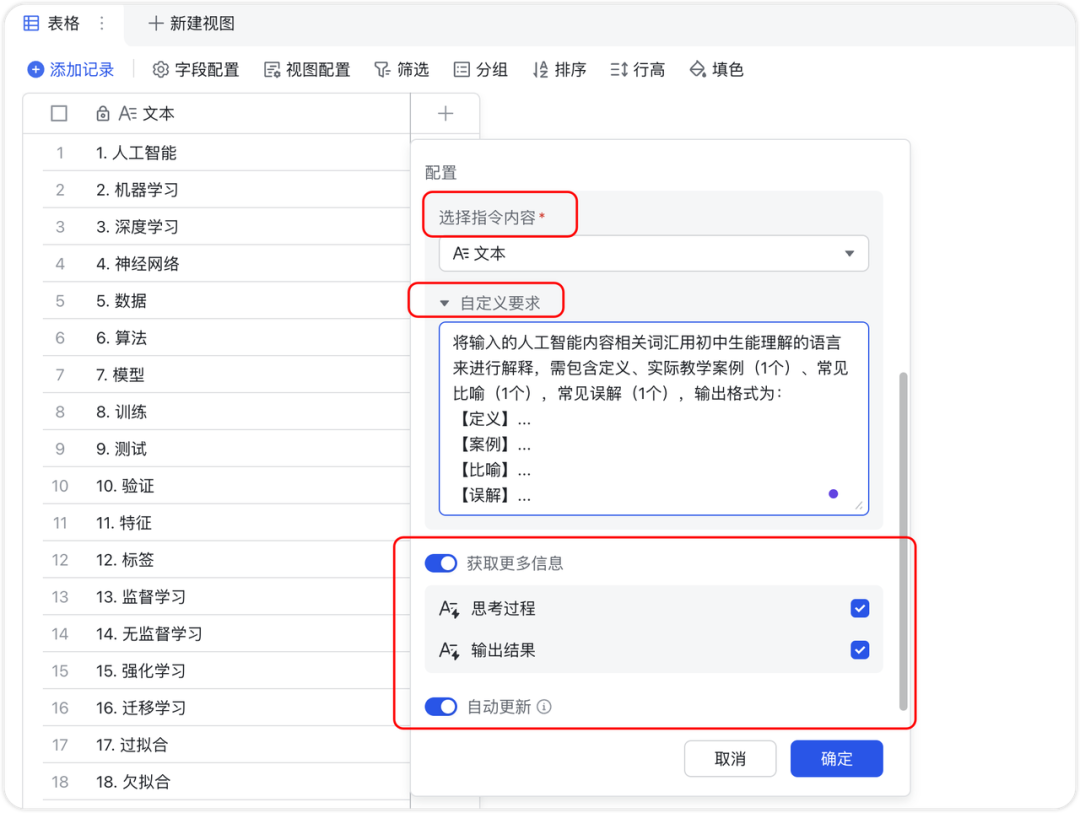Open the 分组 grouping menu
The image size is (1080, 813).
[x=481, y=70]
